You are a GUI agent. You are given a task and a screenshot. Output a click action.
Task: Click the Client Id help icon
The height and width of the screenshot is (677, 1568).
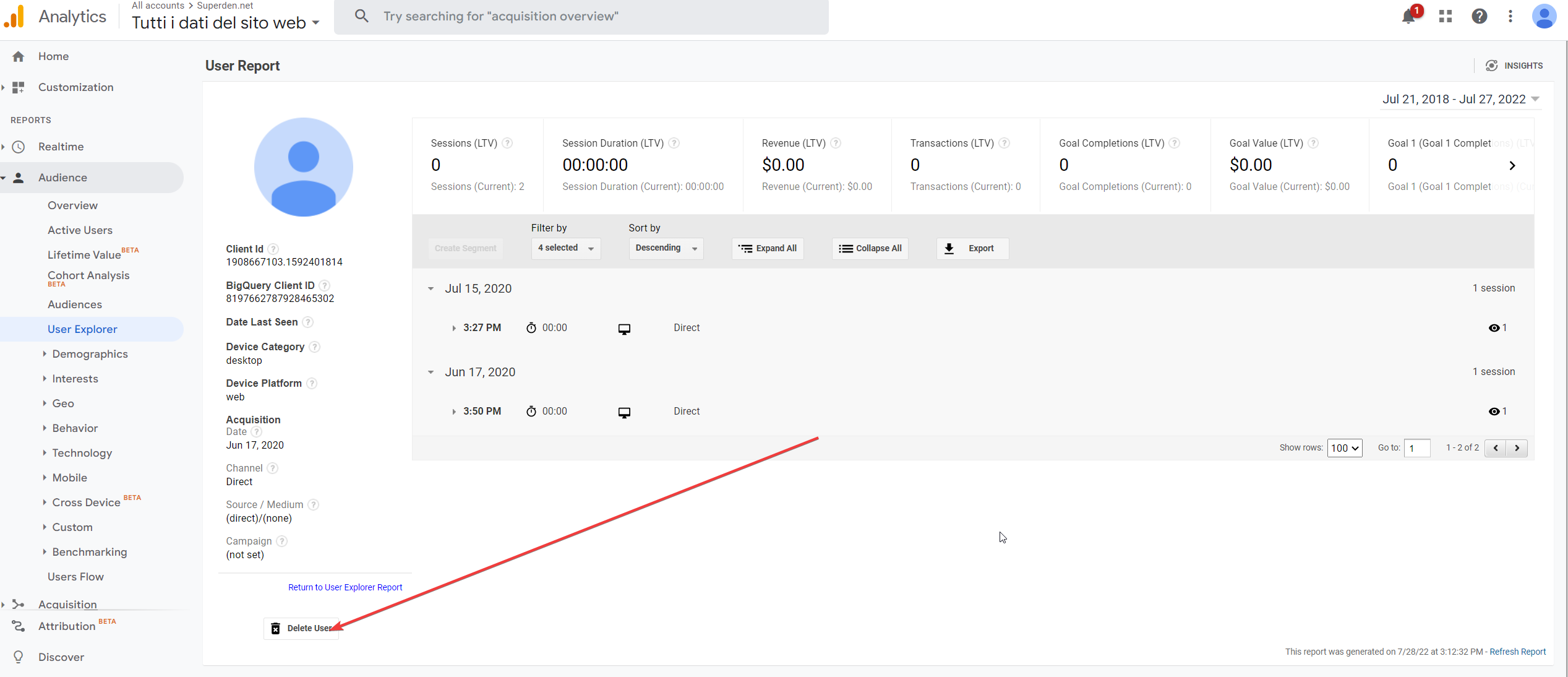coord(273,249)
